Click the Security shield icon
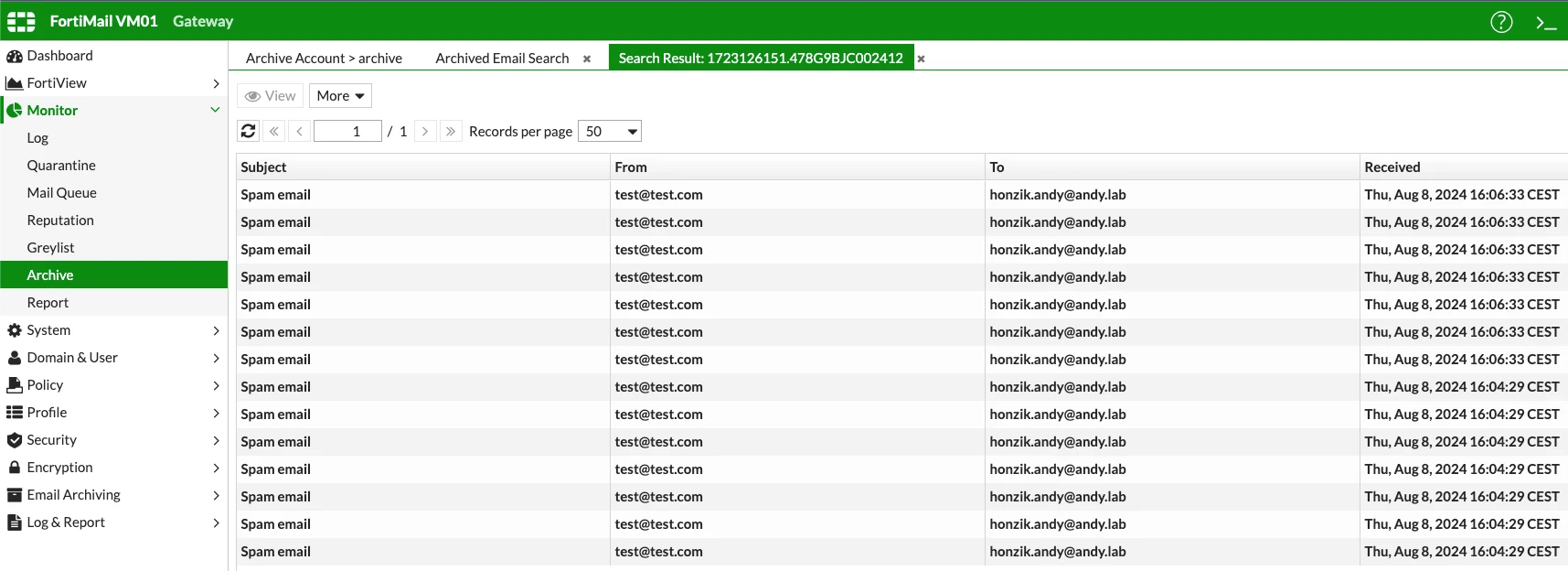Image resolution: width=1568 pixels, height=571 pixels. tap(15, 440)
